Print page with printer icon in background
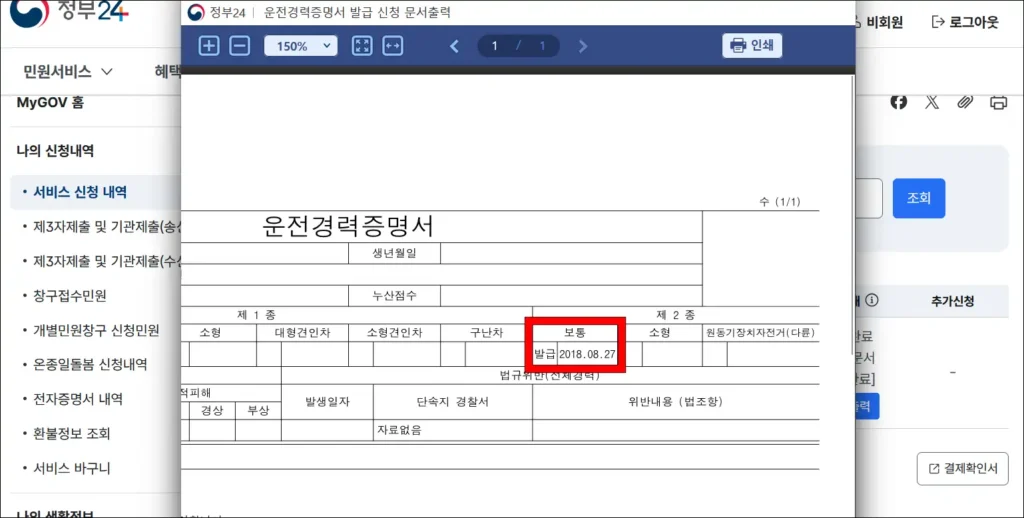The image size is (1024, 518). click(x=999, y=103)
